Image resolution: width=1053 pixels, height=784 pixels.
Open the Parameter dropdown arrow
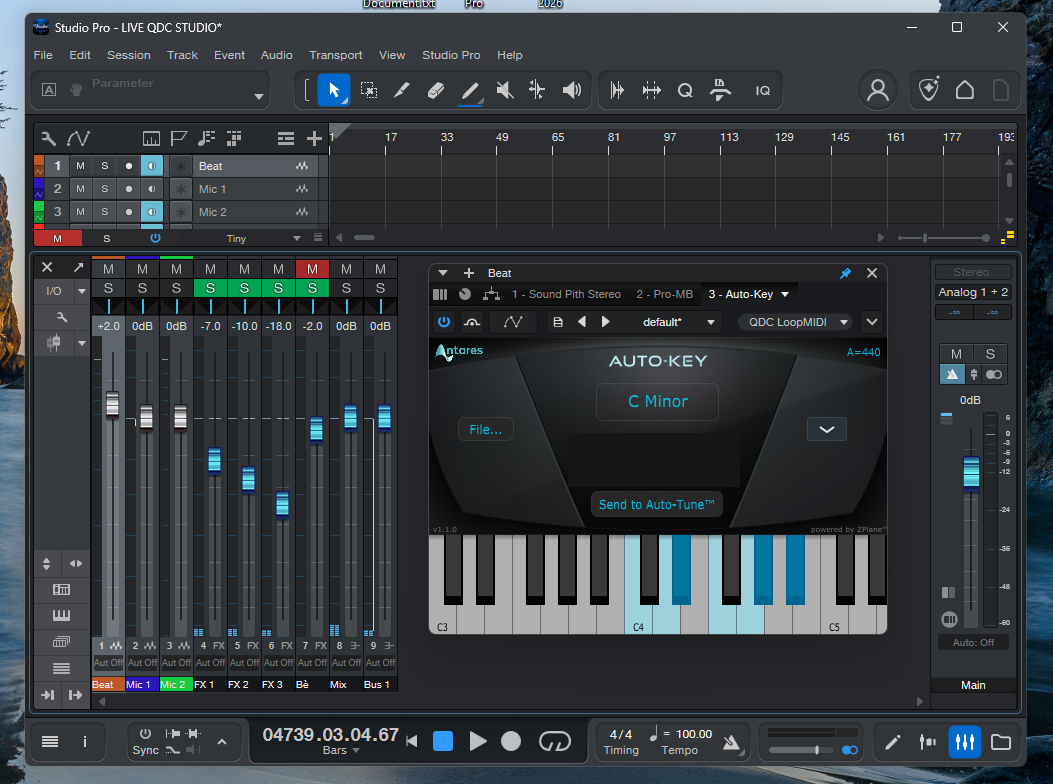click(x=259, y=97)
